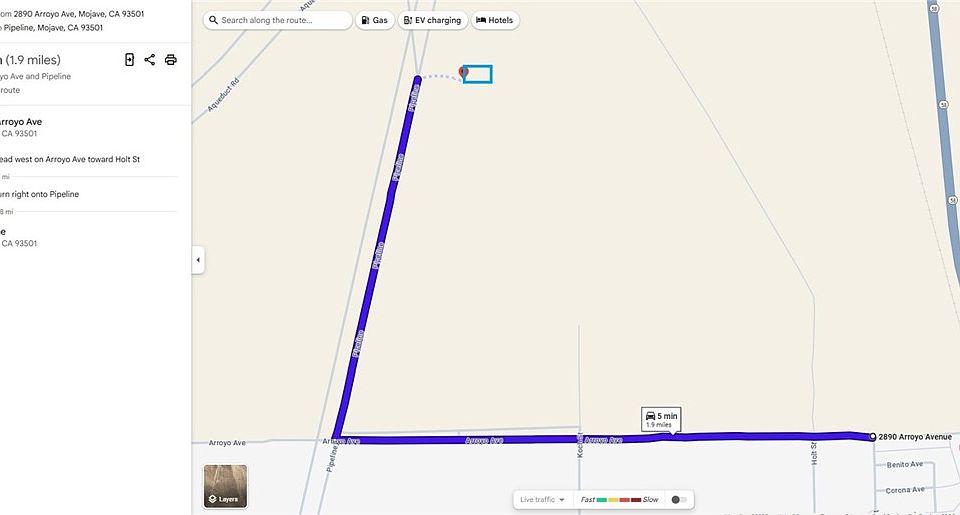Open the Layers map thumbnail
960x515 pixels.
[x=225, y=486]
